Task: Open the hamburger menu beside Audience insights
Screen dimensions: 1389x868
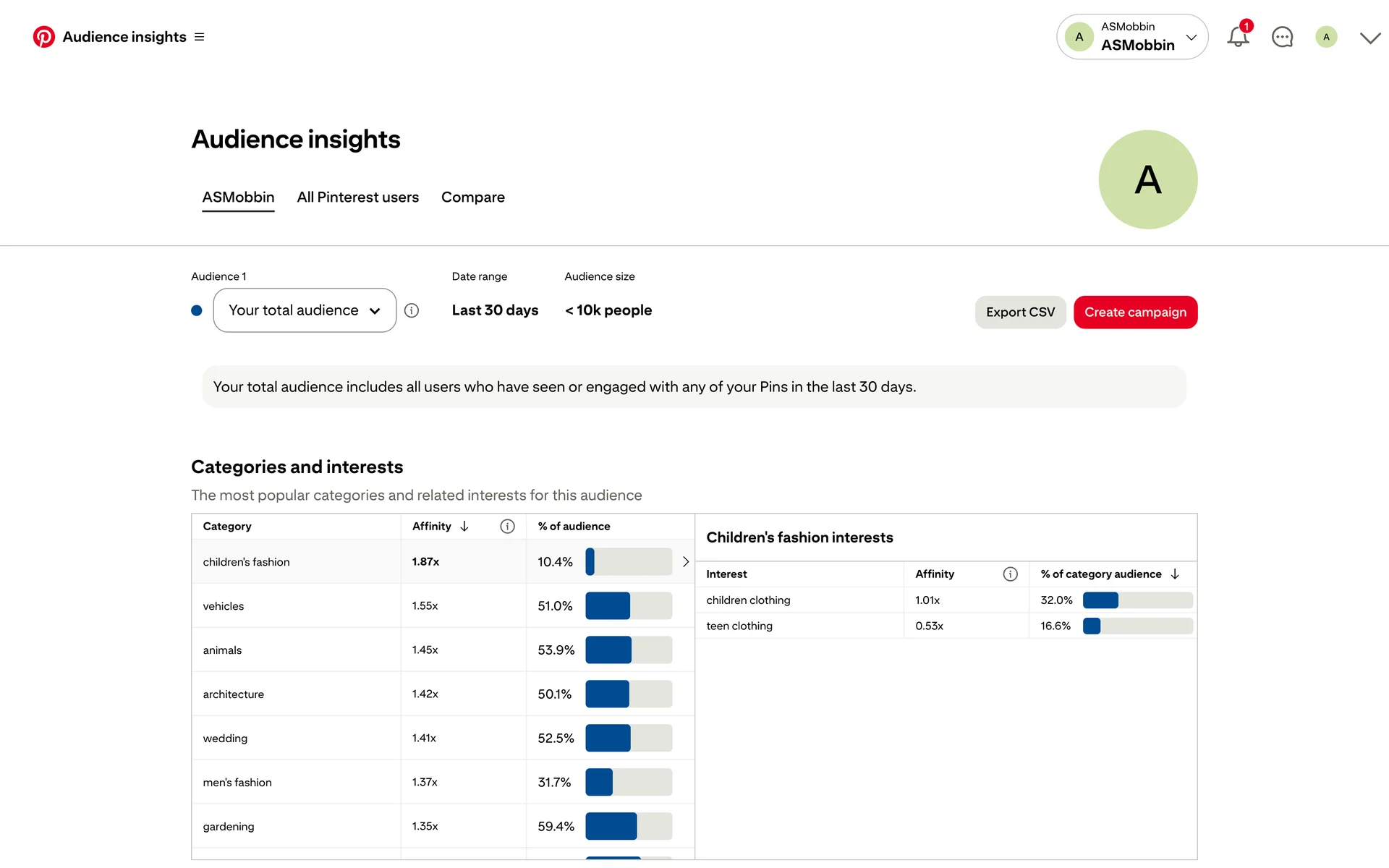Action: point(200,37)
